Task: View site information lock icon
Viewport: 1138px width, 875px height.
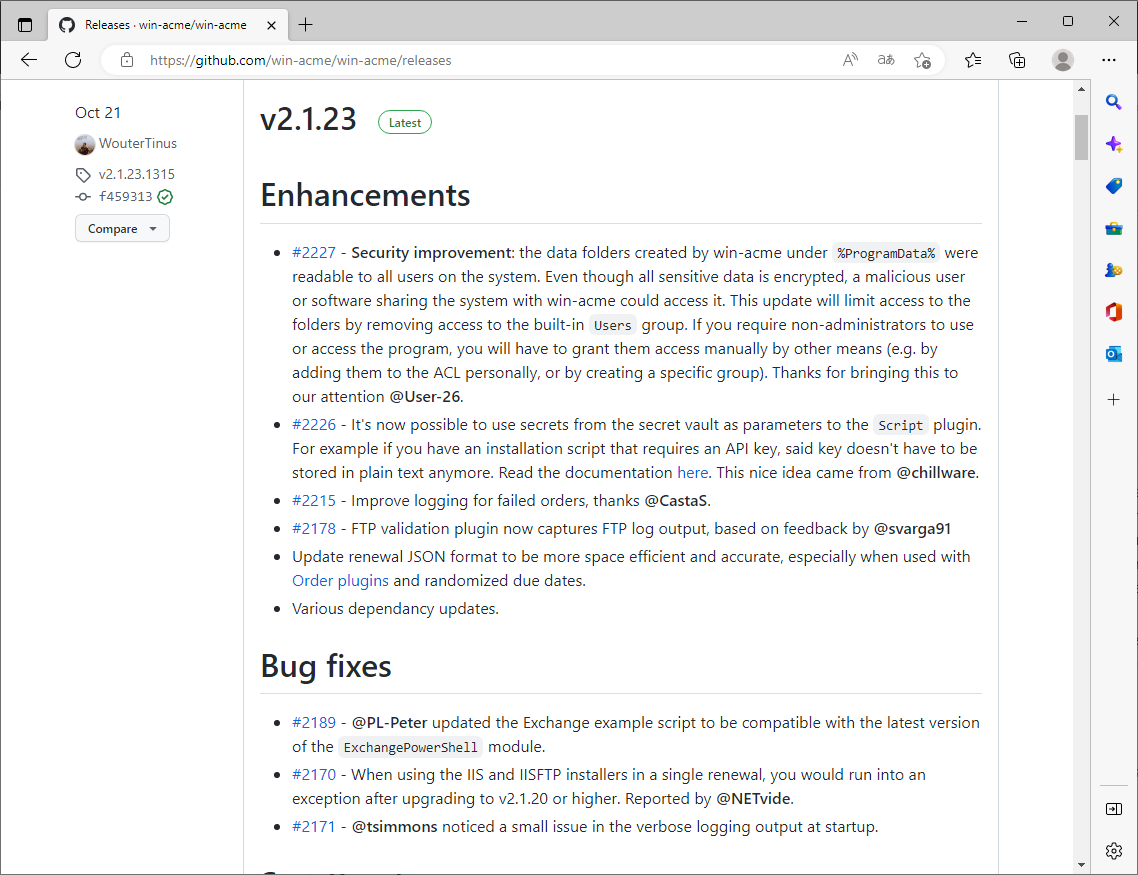Action: pyautogui.click(x=127, y=60)
